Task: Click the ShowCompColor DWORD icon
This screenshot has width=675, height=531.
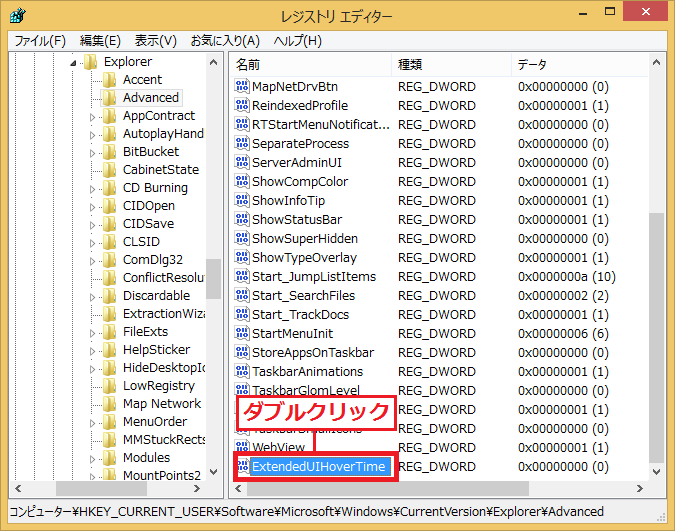Action: [242, 181]
